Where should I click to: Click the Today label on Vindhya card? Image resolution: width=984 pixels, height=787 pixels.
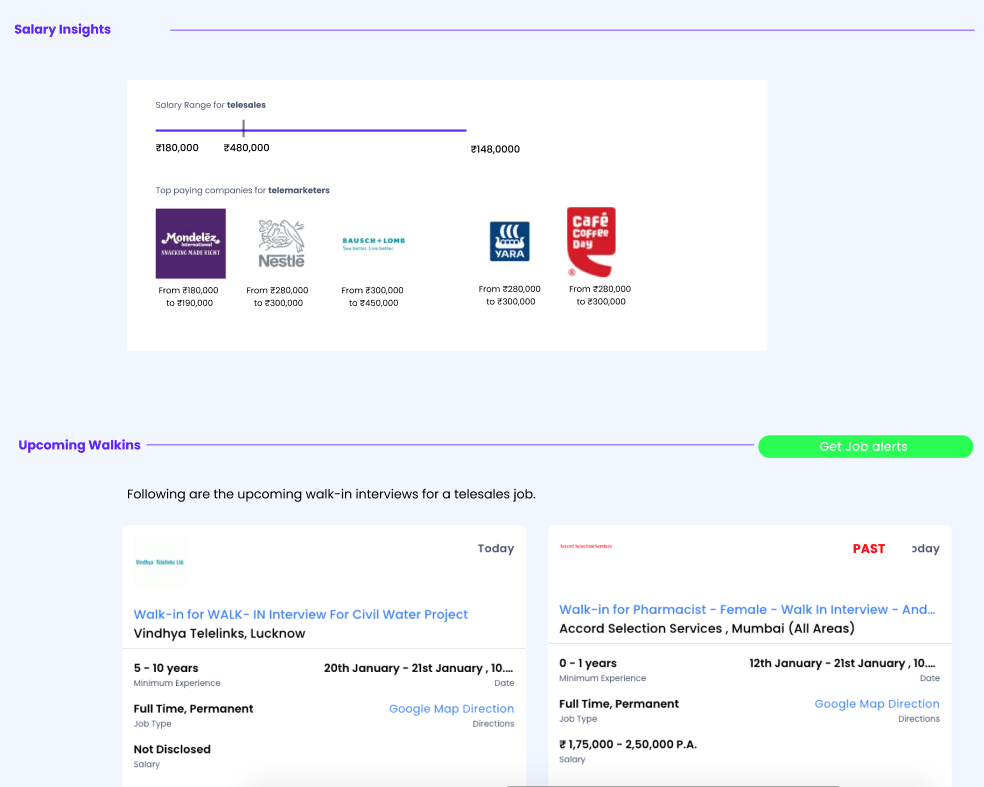click(496, 549)
